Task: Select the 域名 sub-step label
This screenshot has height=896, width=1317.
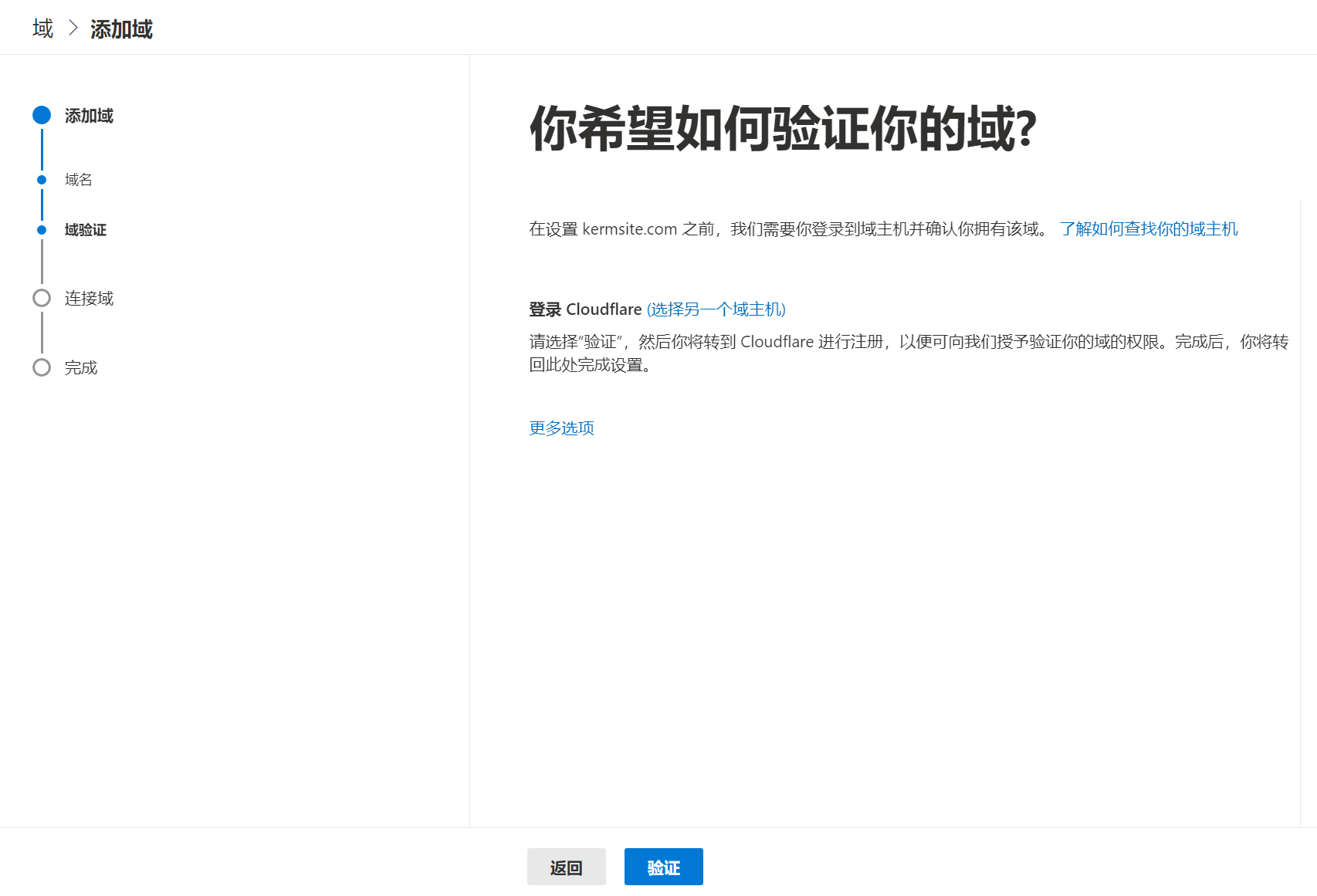Action: 78,180
